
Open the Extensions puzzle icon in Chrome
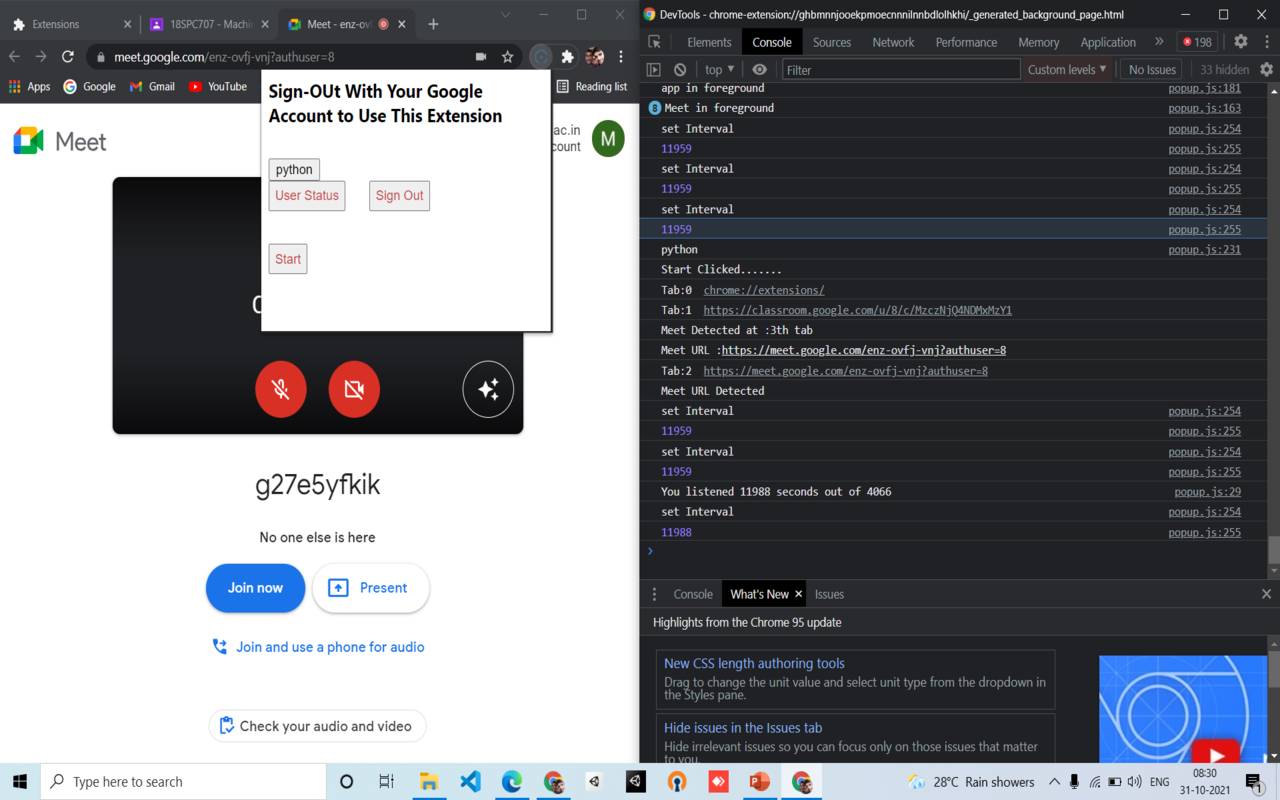point(568,57)
